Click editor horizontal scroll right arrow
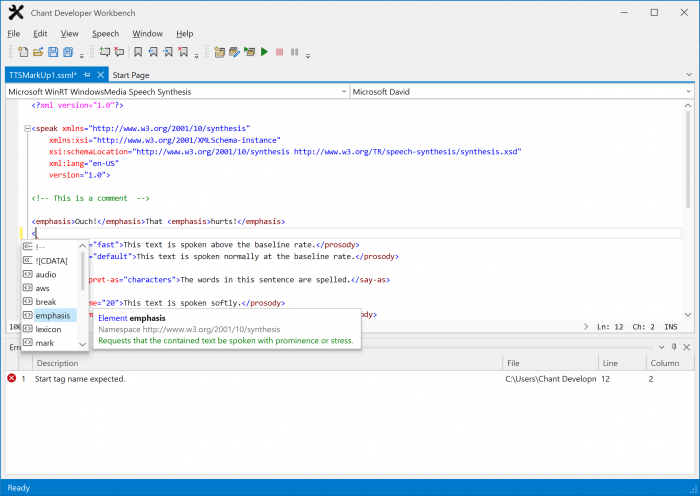Viewport: 700px width, 496px height. (x=586, y=327)
